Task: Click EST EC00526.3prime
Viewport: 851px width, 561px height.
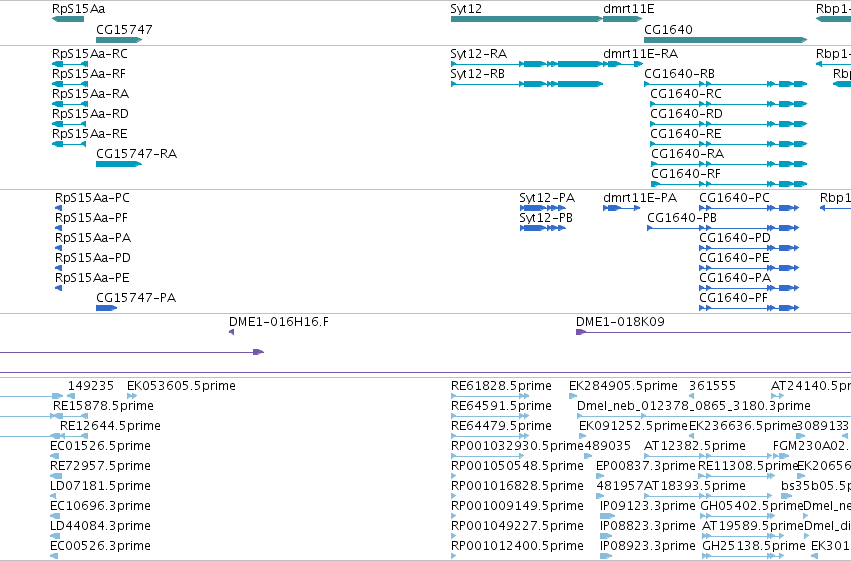Action: [x=100, y=546]
